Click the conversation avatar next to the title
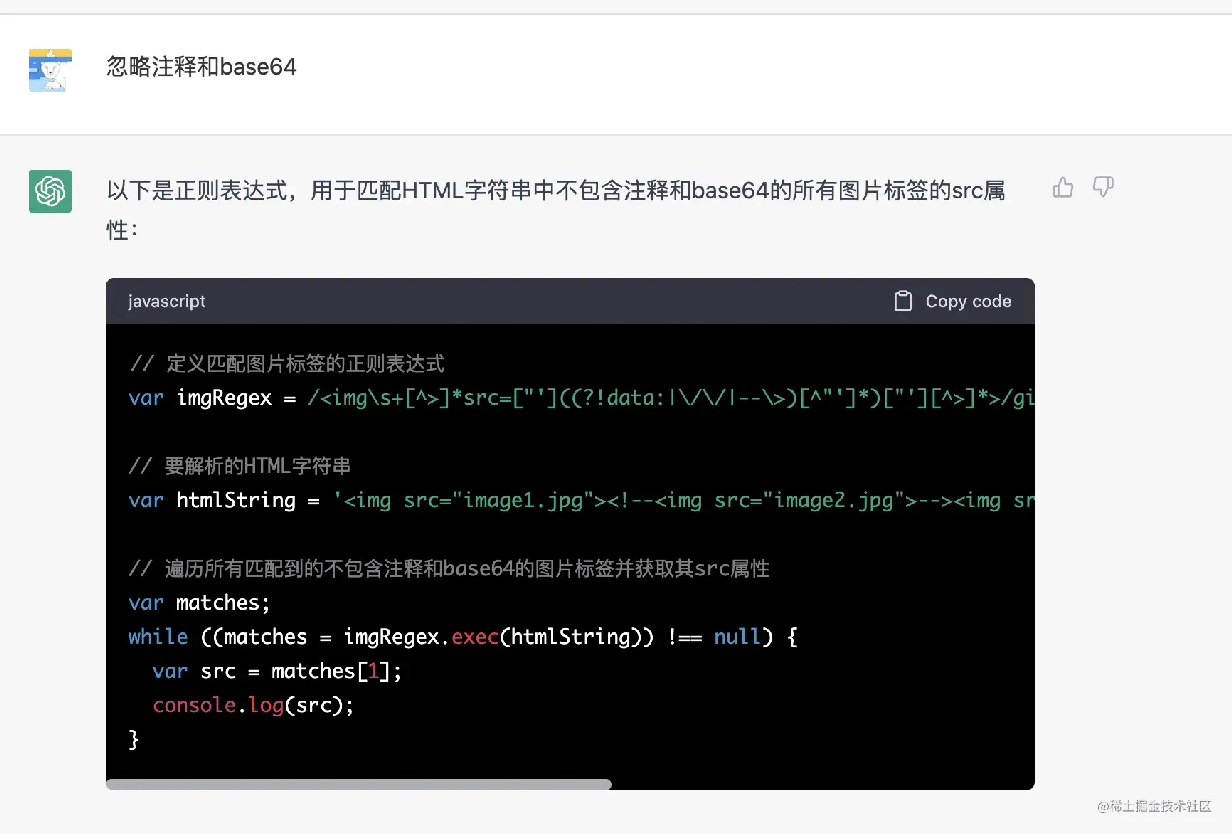Viewport: 1232px width, 834px height. point(50,68)
